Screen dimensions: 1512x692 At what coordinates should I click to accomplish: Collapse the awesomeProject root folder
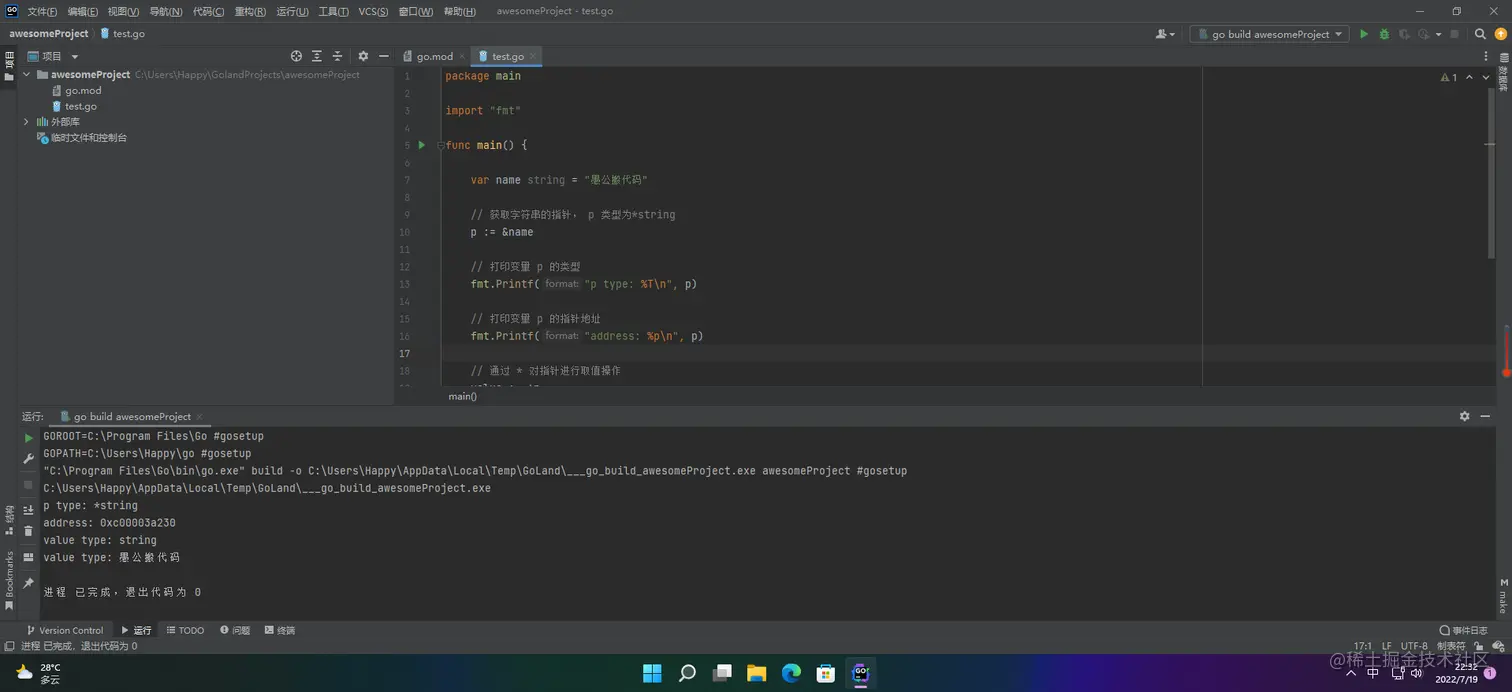click(27, 74)
